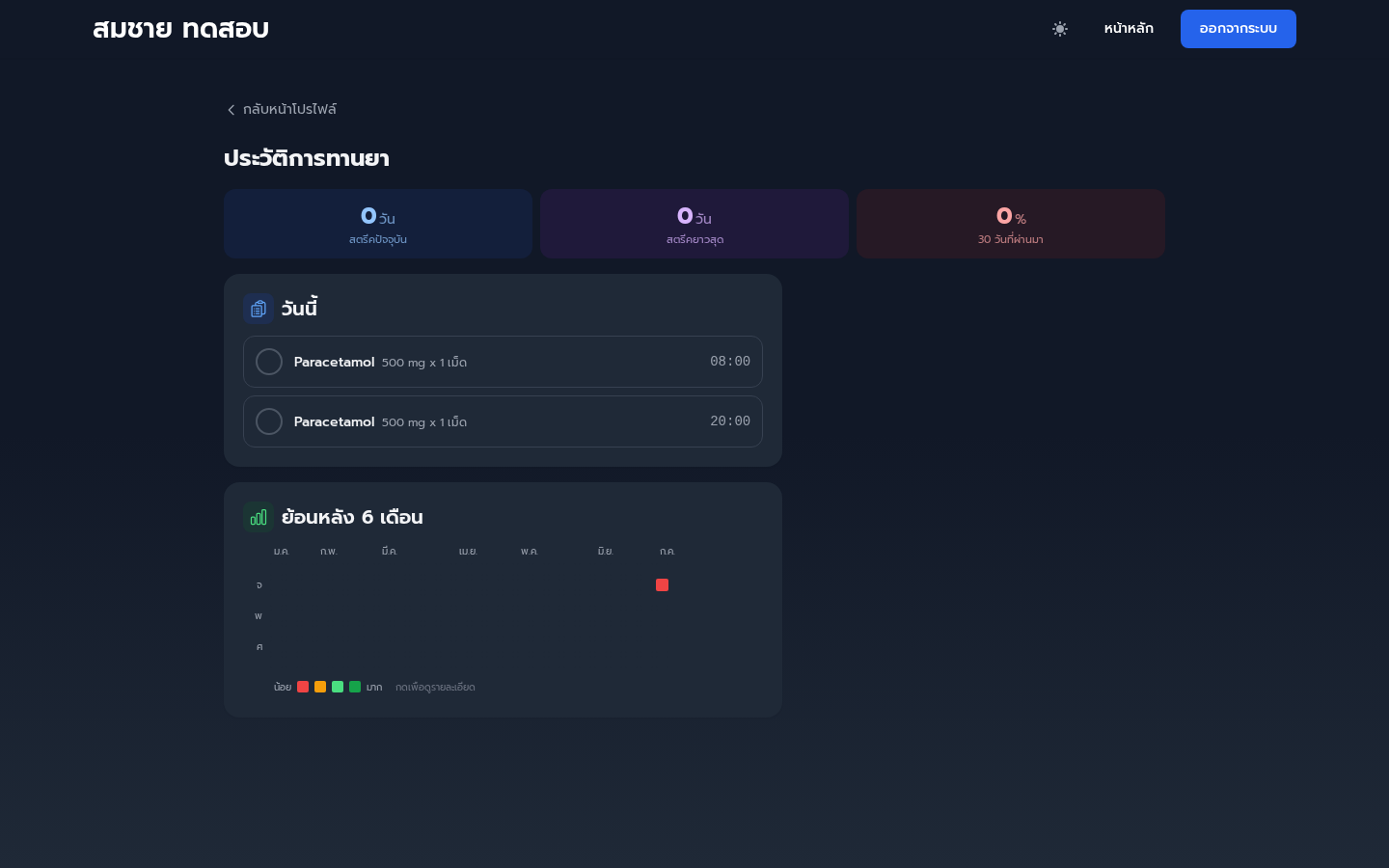
Task: Open the หน้าหลัก menu item
Action: click(1129, 29)
